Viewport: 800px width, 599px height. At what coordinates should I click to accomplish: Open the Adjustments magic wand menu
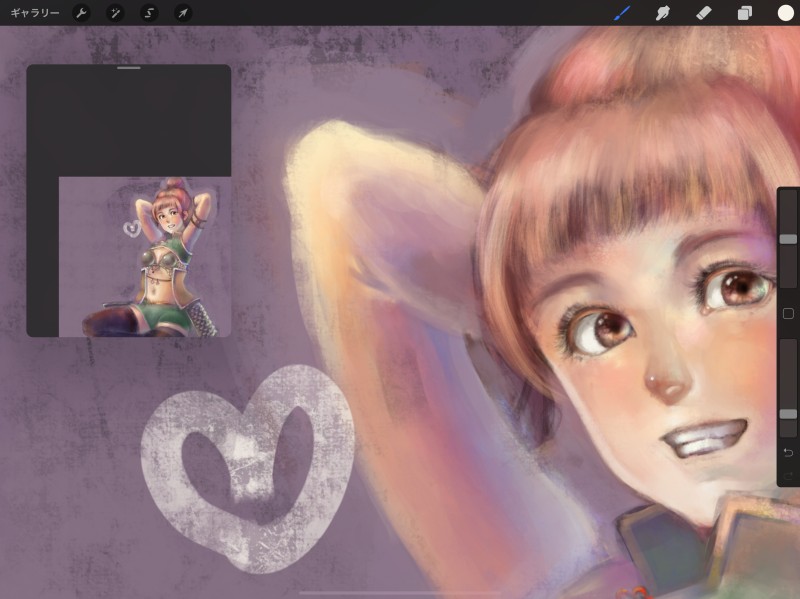[115, 13]
